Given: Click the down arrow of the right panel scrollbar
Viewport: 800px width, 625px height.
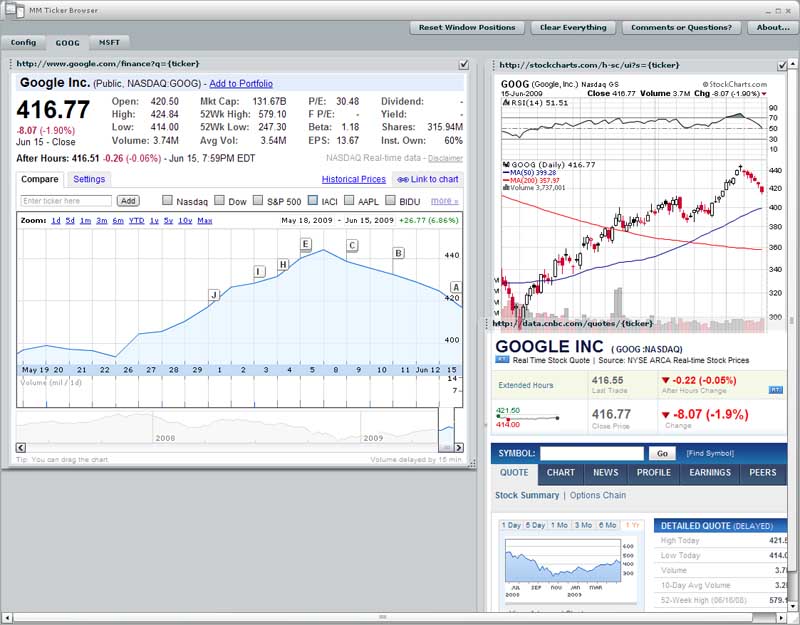Looking at the screenshot, I should point(792,607).
